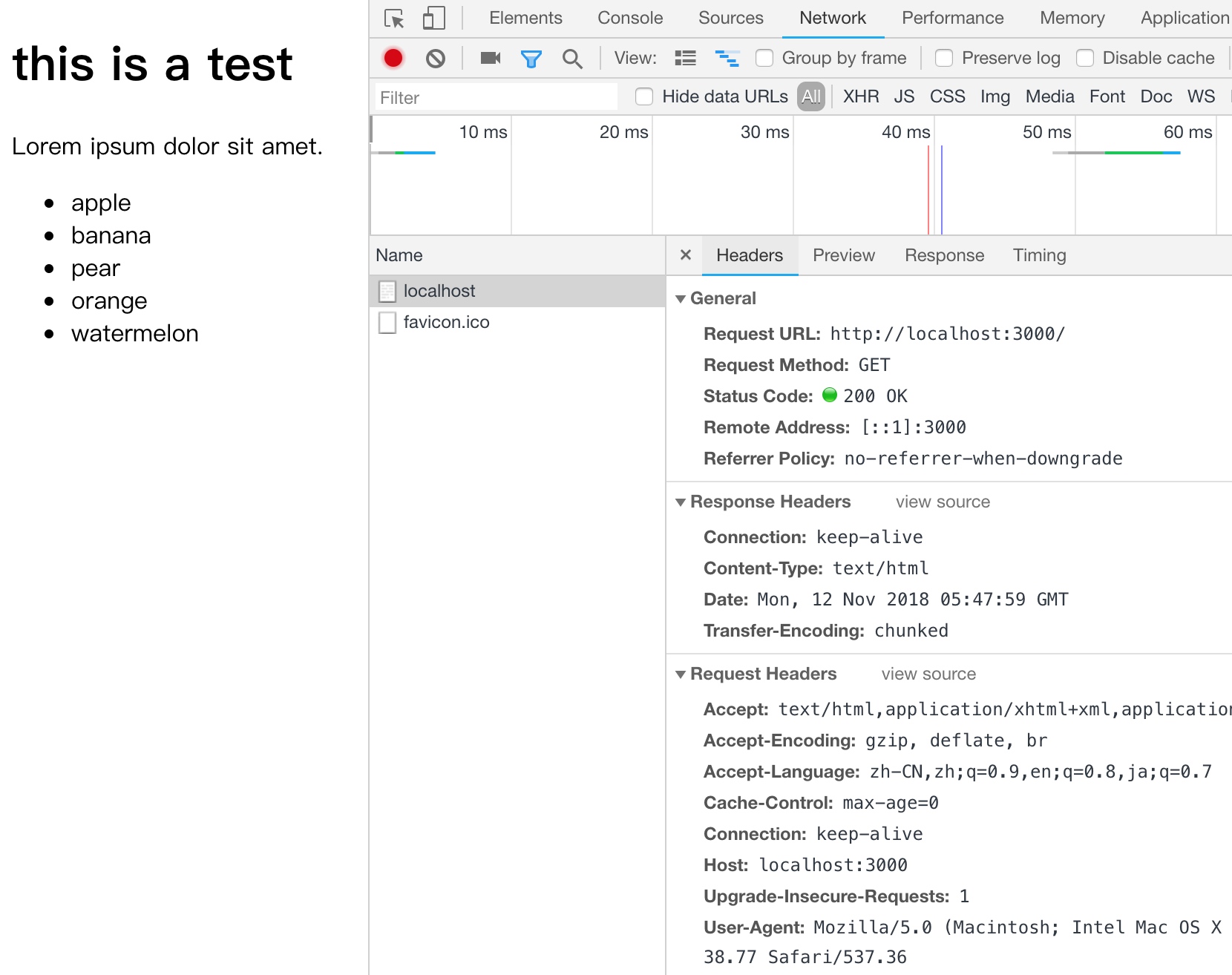Enable the Group by frame checkbox
Viewport: 1232px width, 975px height.
coord(764,58)
